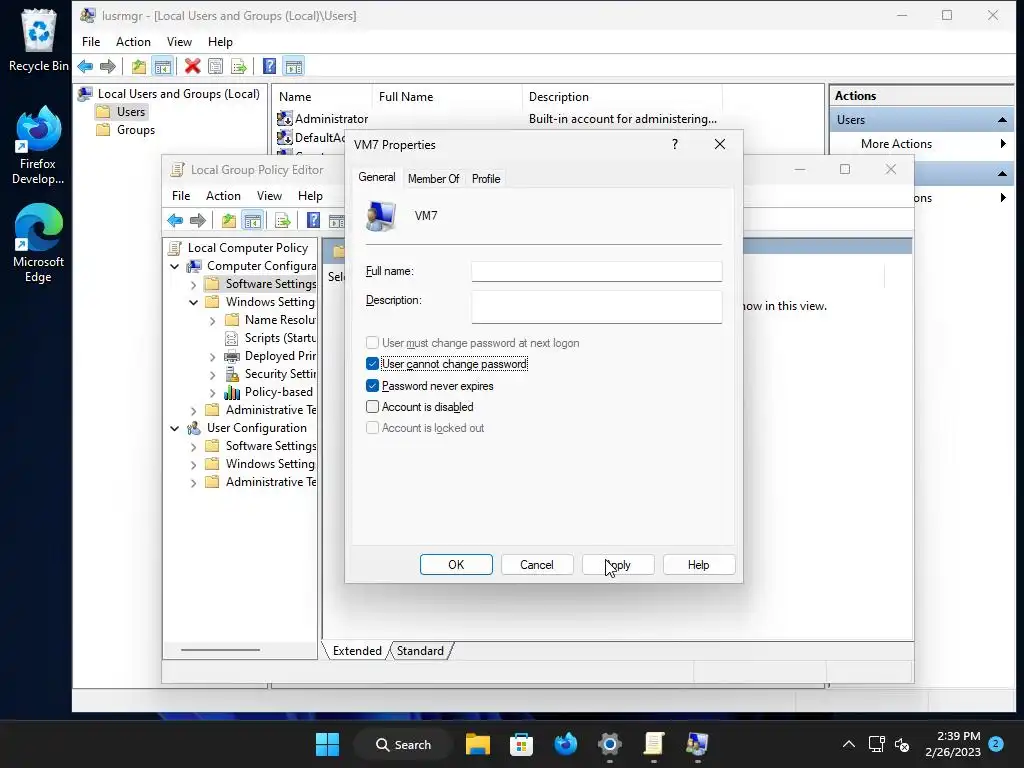Screen dimensions: 1024x768
Task: Click lusrmgr taskbar icon
Action: pyautogui.click(x=697, y=744)
